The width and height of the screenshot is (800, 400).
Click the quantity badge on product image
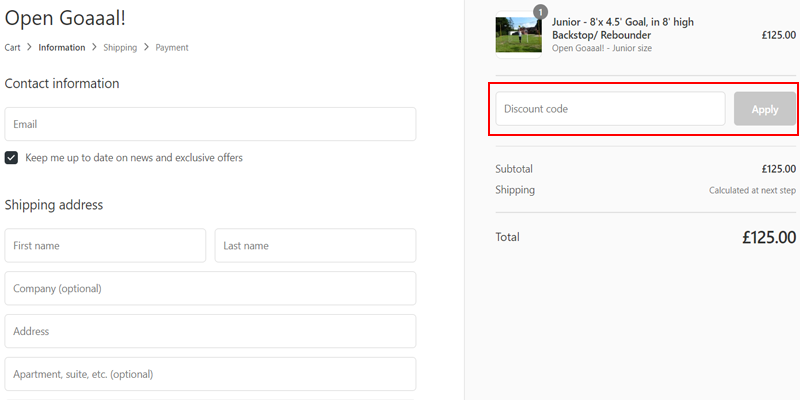tap(540, 12)
